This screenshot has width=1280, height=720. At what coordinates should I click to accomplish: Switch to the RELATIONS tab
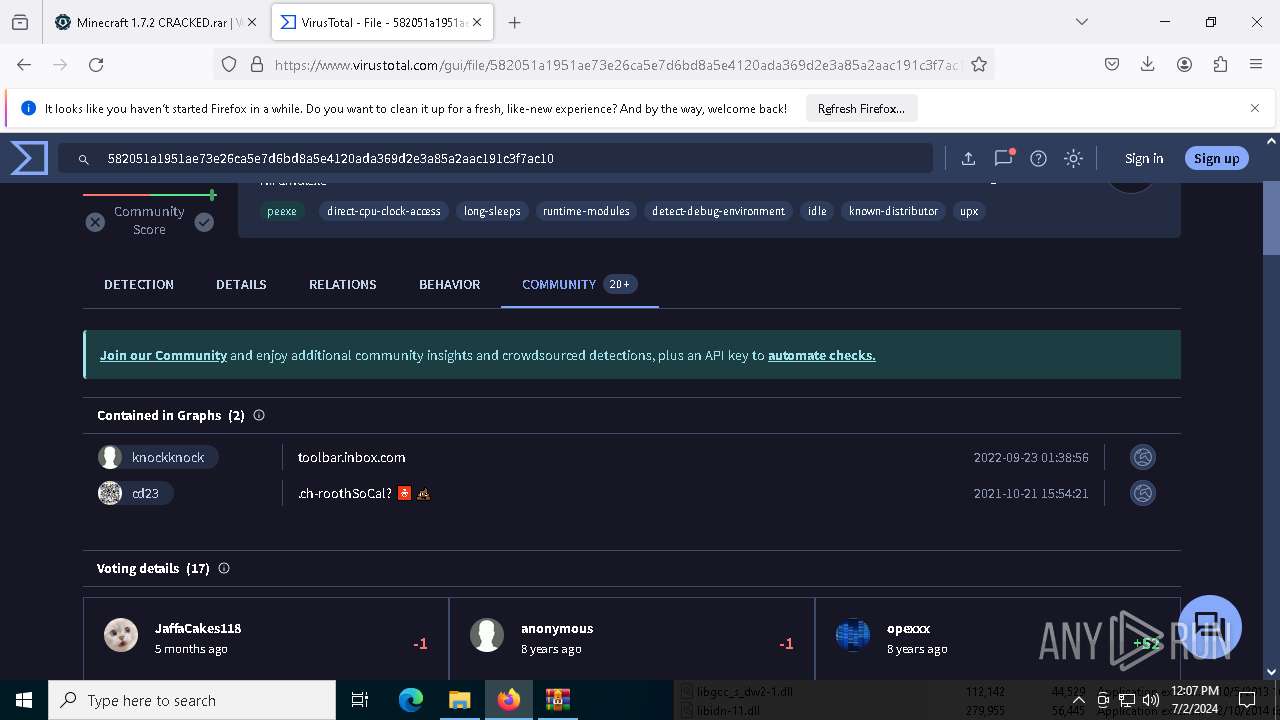tap(343, 284)
